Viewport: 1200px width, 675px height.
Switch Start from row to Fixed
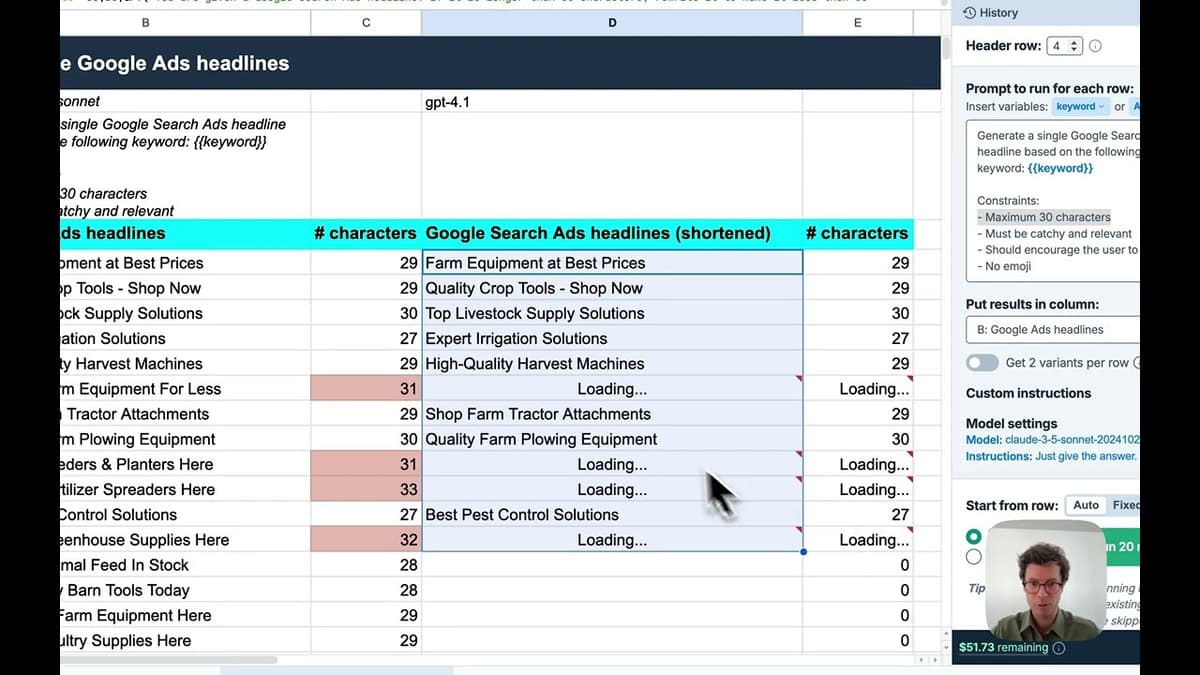click(1125, 505)
